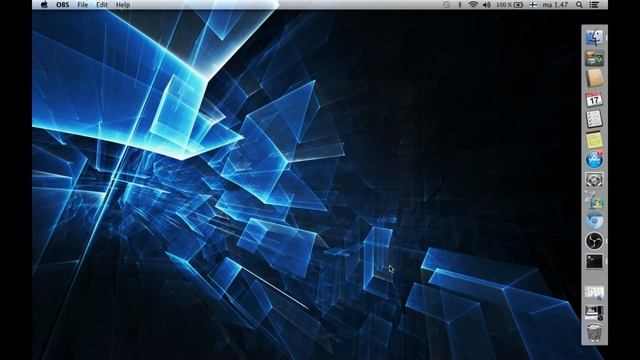This screenshot has width=640, height=360.
Task: Open the minimized window thumbnail in dock
Action: tap(594, 313)
